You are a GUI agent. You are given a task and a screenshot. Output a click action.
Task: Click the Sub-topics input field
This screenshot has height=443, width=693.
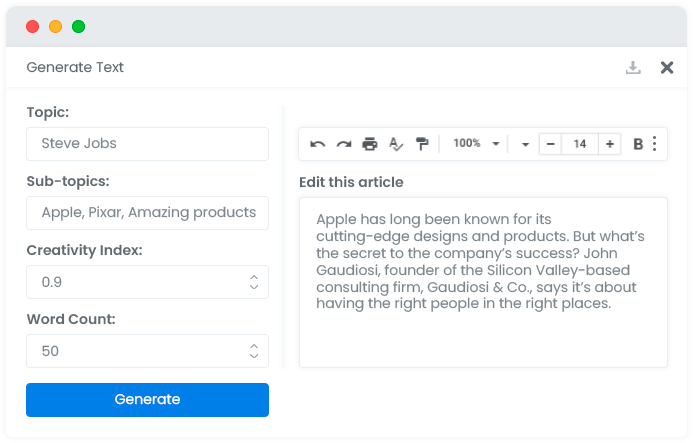(x=147, y=213)
